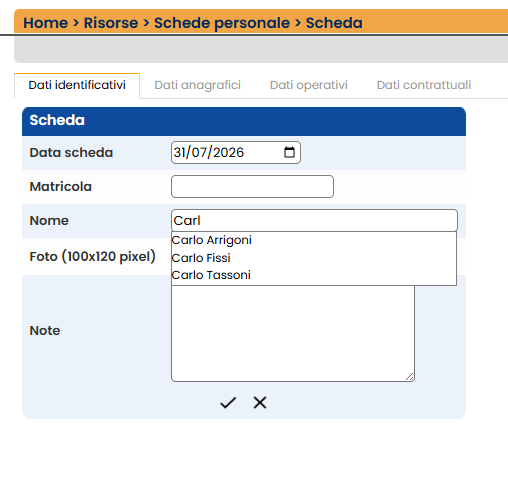The width and height of the screenshot is (508, 495).
Task: Go back to Schede personale breadcrumb
Action: click(x=222, y=23)
